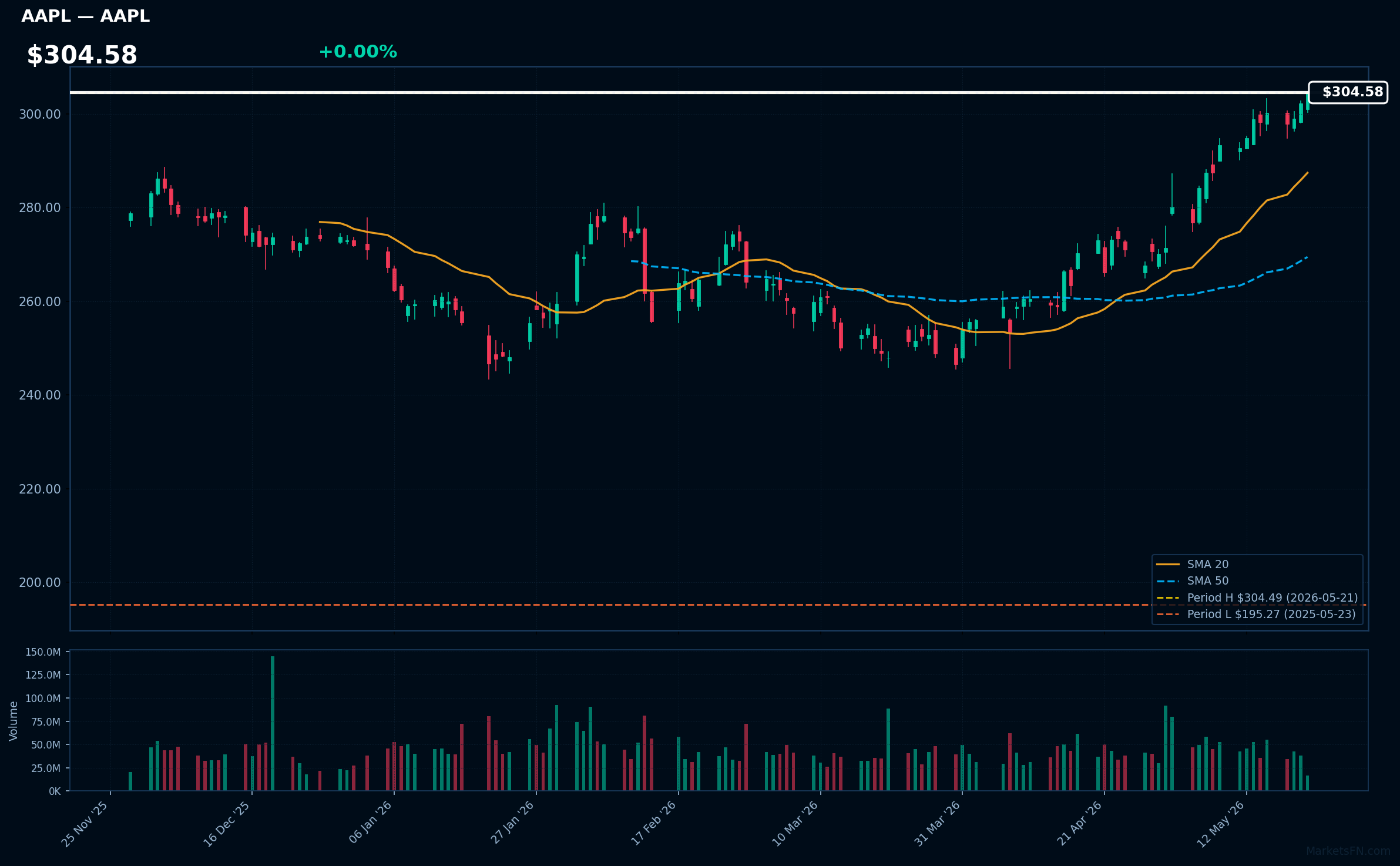Click the AAPL — AAPL chart title
The height and width of the screenshot is (866, 1400).
pyautogui.click(x=86, y=16)
